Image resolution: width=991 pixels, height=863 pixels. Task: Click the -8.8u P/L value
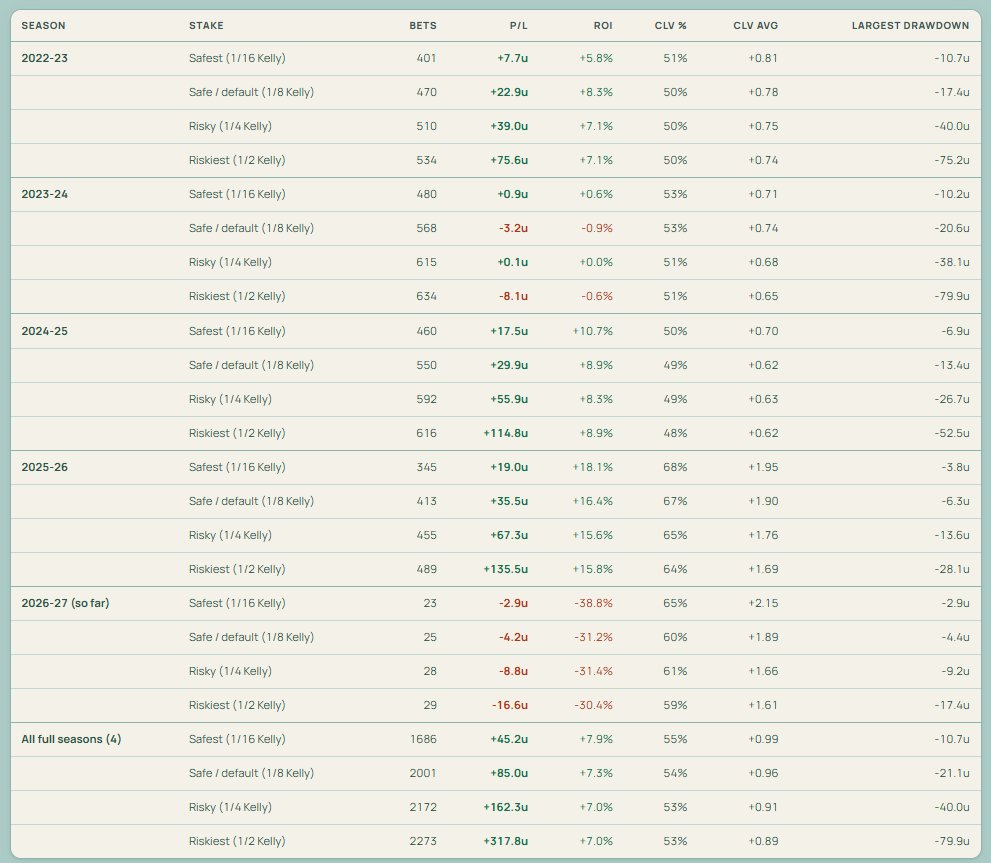click(513, 671)
